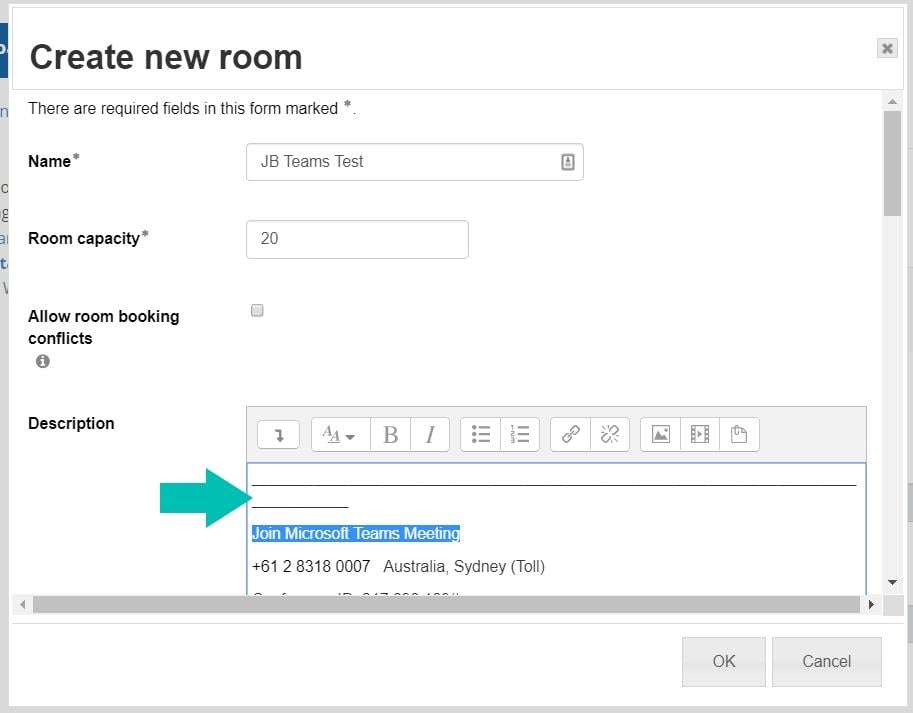Viewport: 913px width, 713px height.
Task: Click the unlink icon
Action: point(610,434)
